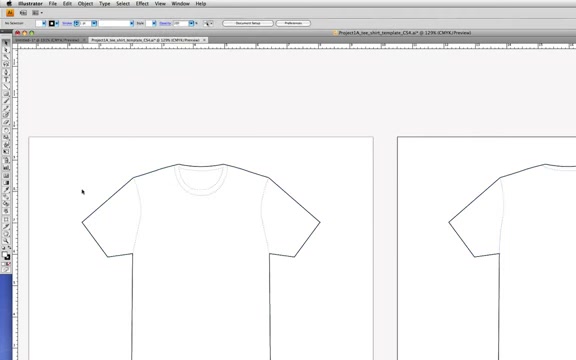Select the Scale tool

click(6, 137)
